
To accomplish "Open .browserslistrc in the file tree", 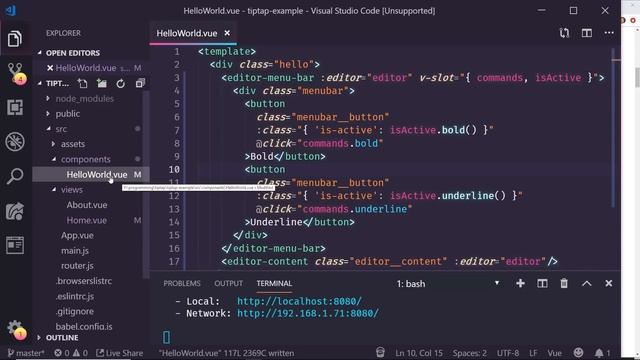I will click(x=84, y=281).
